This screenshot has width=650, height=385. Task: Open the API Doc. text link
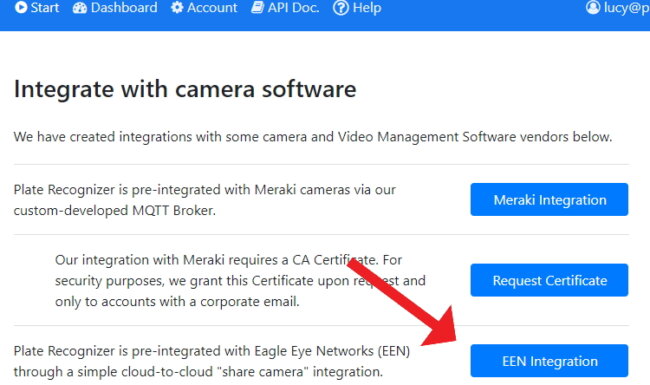coord(293,7)
